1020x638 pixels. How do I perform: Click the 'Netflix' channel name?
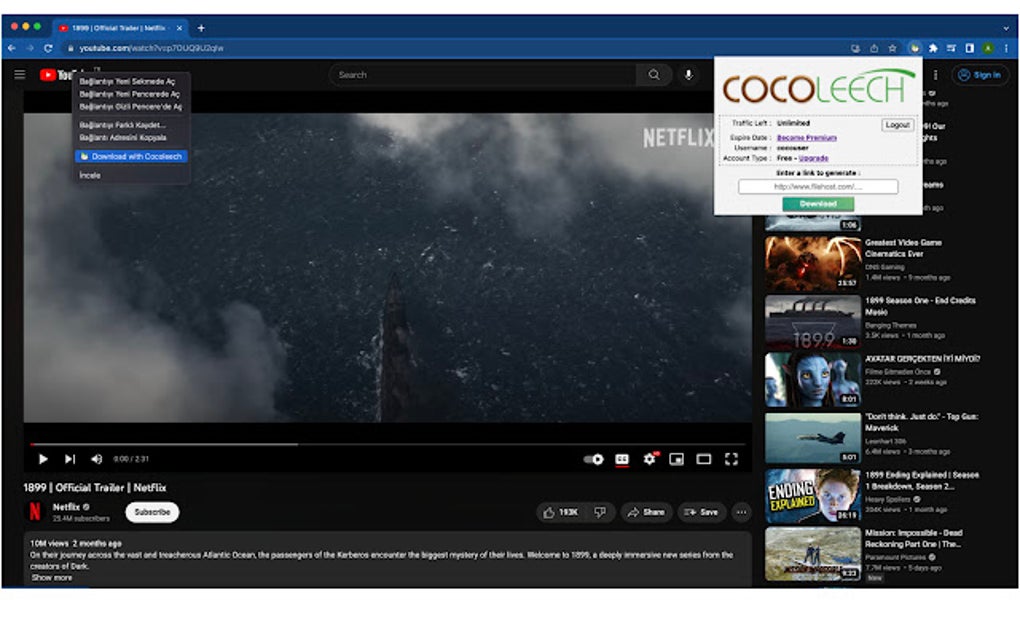coord(66,507)
